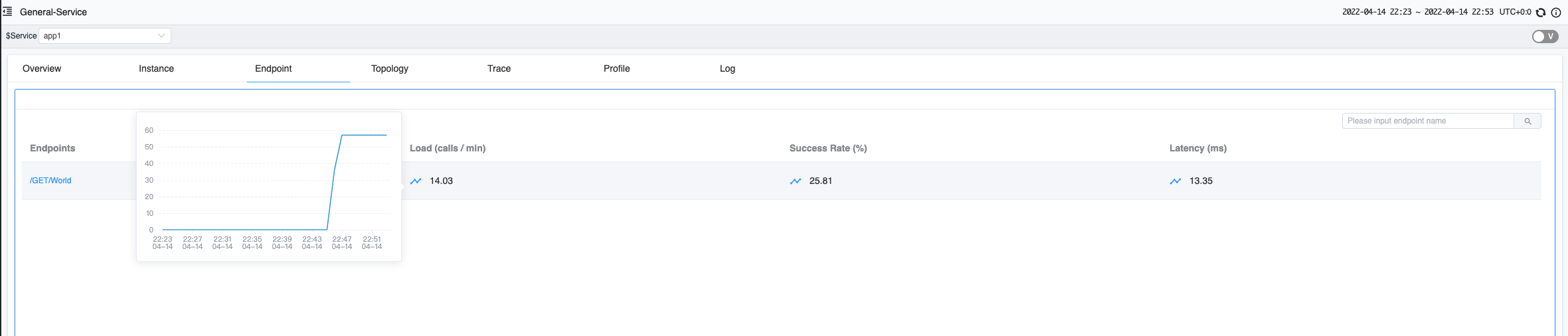
Task: Switch to the Overview tab
Action: pos(42,68)
